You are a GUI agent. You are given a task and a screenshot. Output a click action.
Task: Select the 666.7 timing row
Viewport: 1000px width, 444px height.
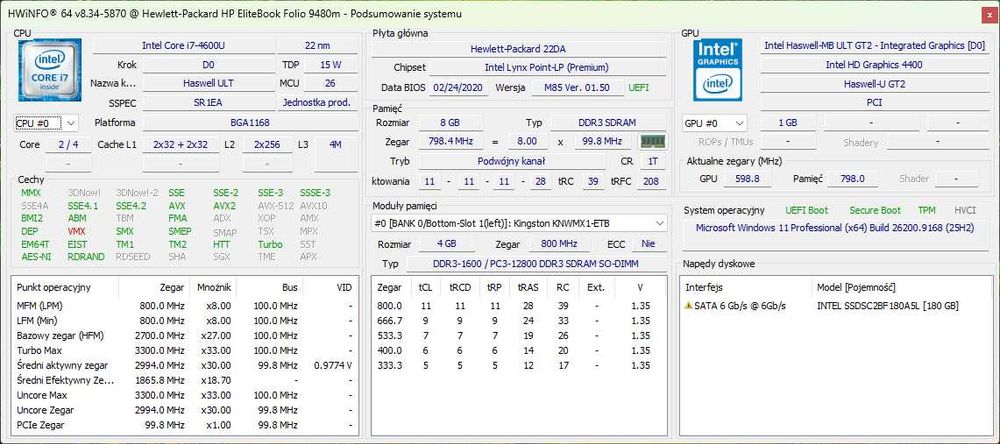click(518, 321)
